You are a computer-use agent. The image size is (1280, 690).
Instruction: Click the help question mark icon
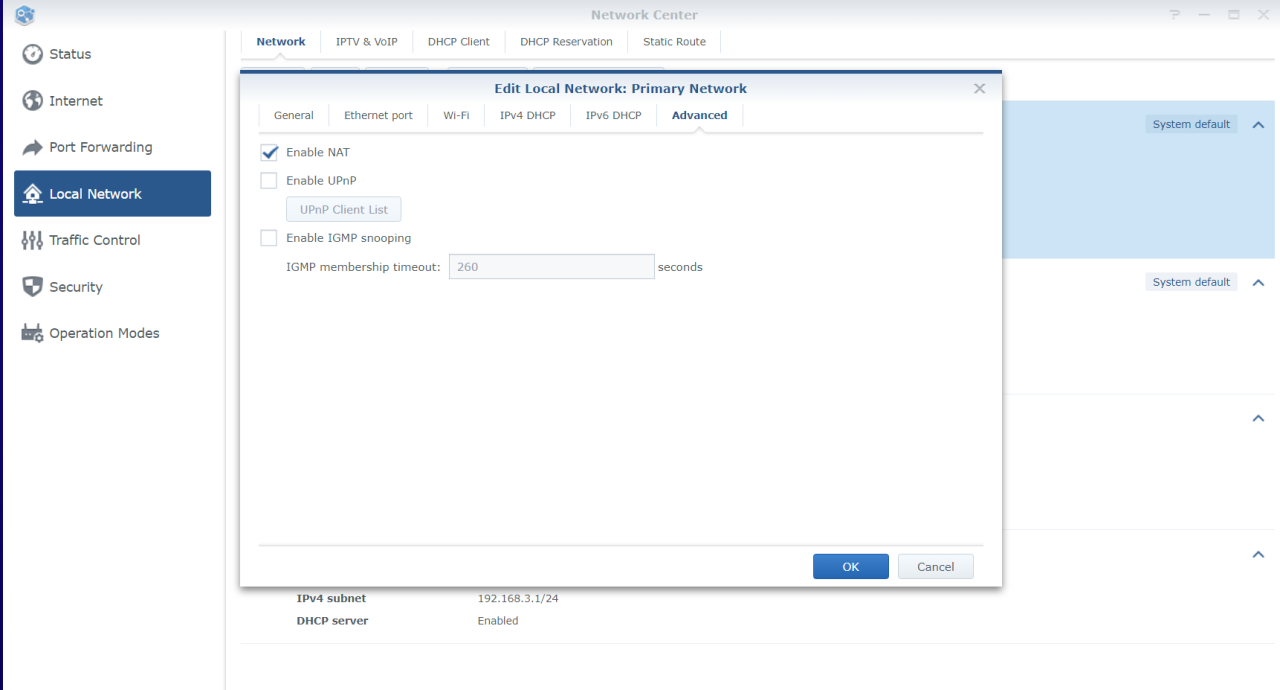[1175, 15]
